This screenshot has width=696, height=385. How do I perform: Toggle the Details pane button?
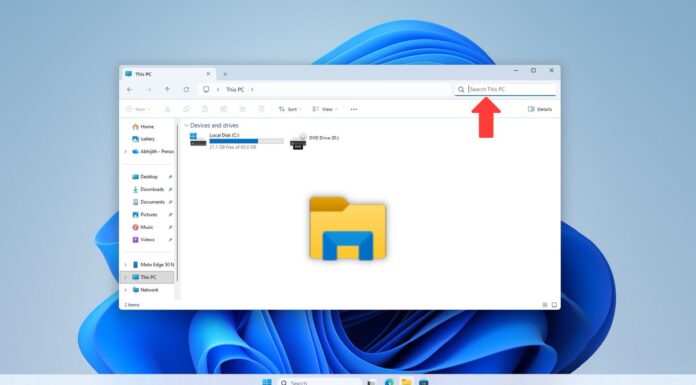click(540, 109)
